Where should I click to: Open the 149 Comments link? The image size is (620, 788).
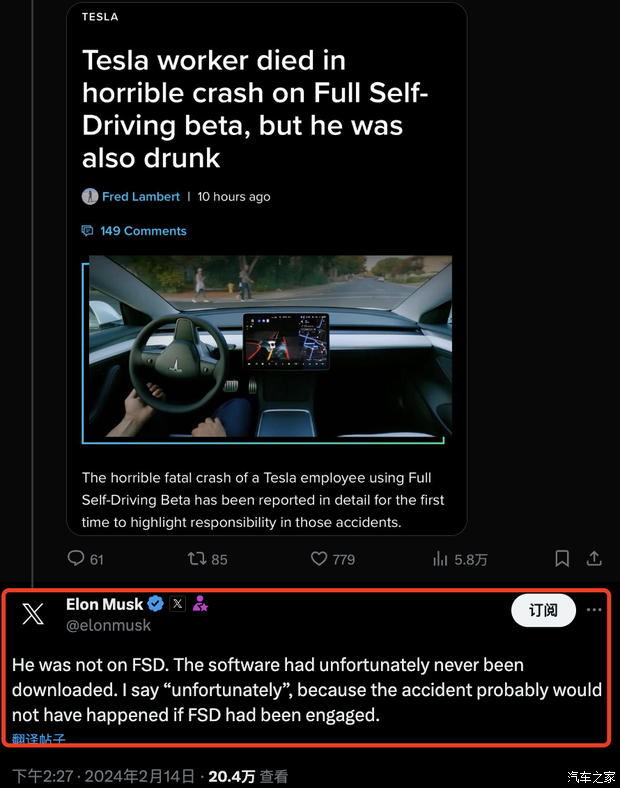click(x=142, y=231)
